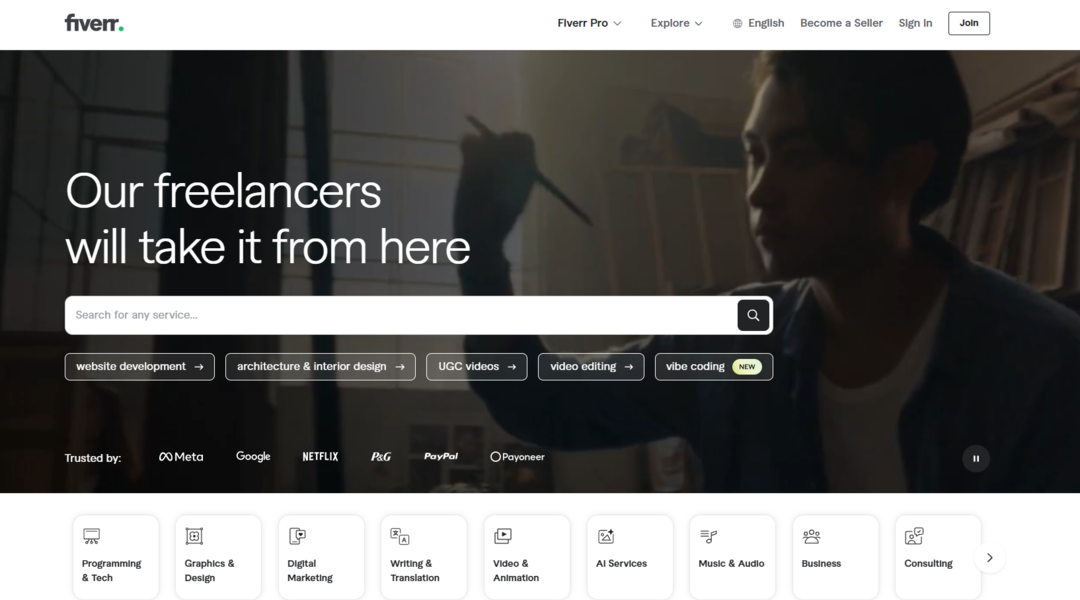Change language via English link
The image size is (1080, 600).
pos(766,23)
